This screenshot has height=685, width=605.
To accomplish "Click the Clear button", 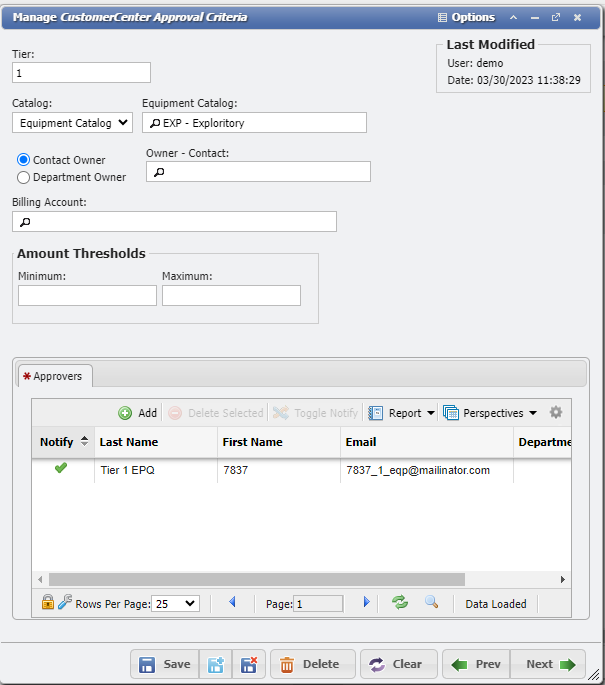I will coord(397,664).
